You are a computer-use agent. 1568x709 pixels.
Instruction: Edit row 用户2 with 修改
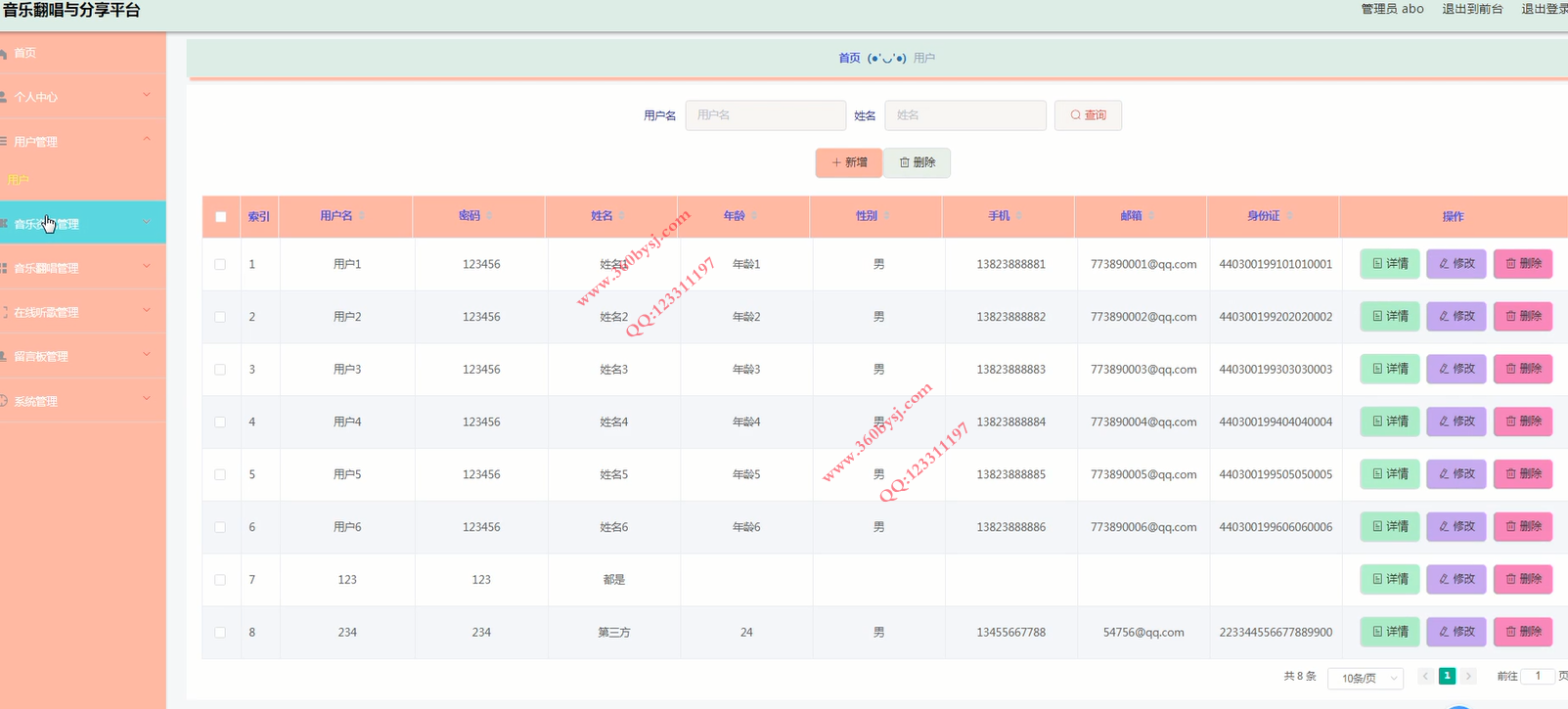[x=1456, y=317]
